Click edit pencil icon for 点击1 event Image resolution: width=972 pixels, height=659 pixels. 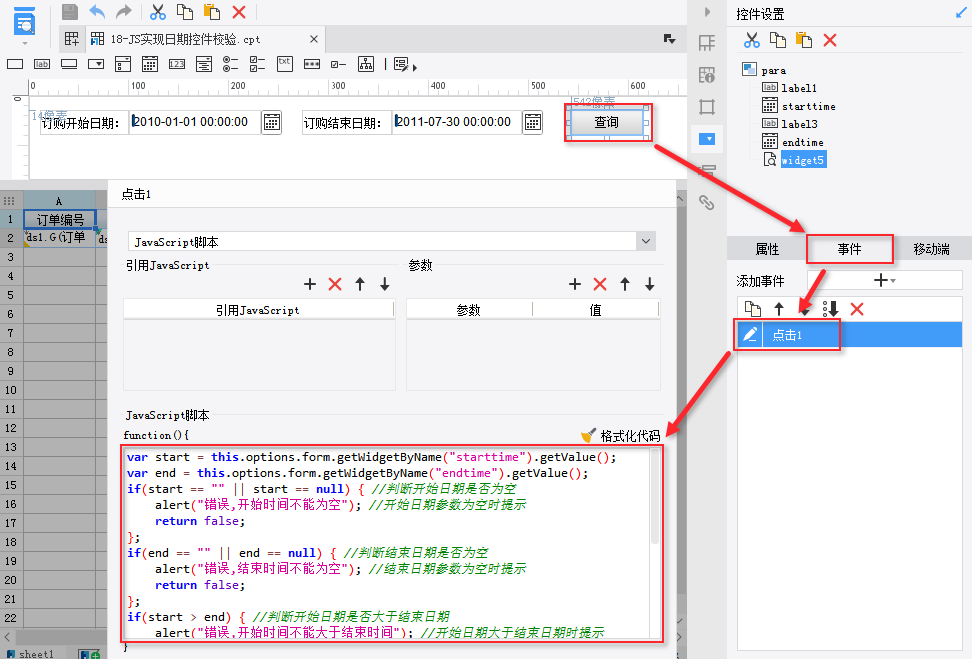pyautogui.click(x=750, y=335)
